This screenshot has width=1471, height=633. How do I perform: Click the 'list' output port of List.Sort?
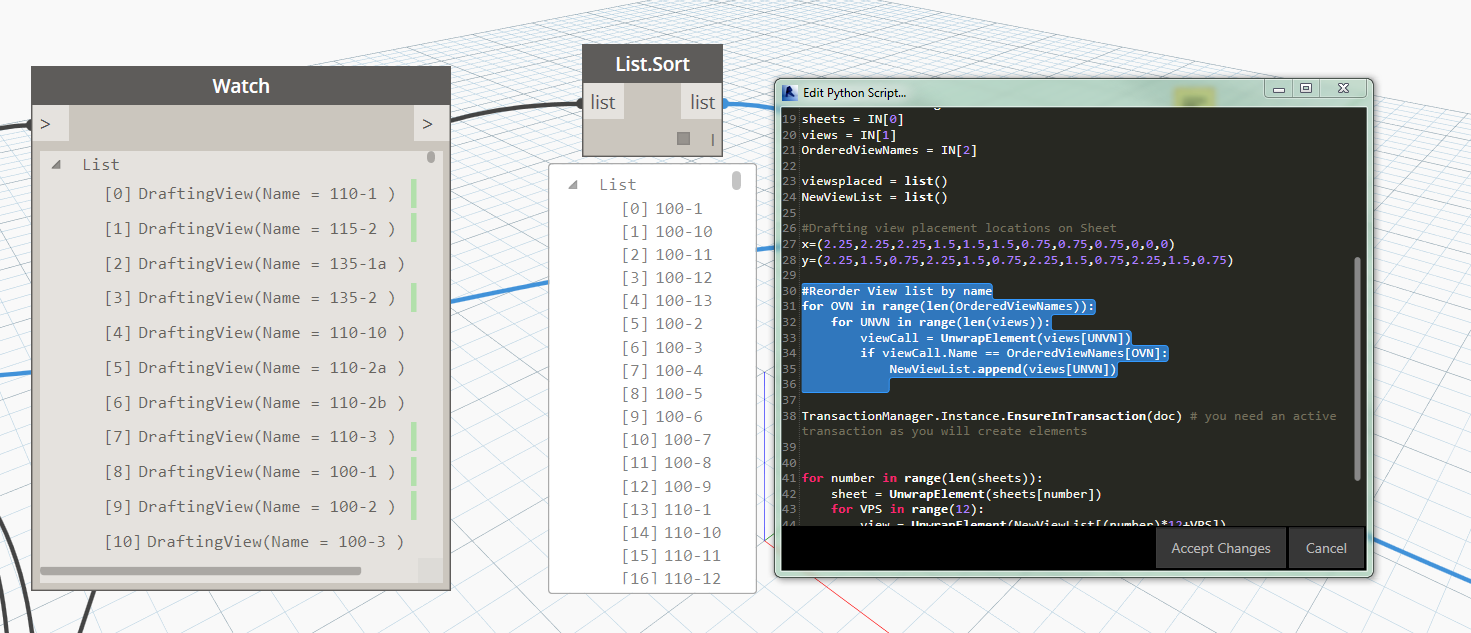(x=703, y=102)
